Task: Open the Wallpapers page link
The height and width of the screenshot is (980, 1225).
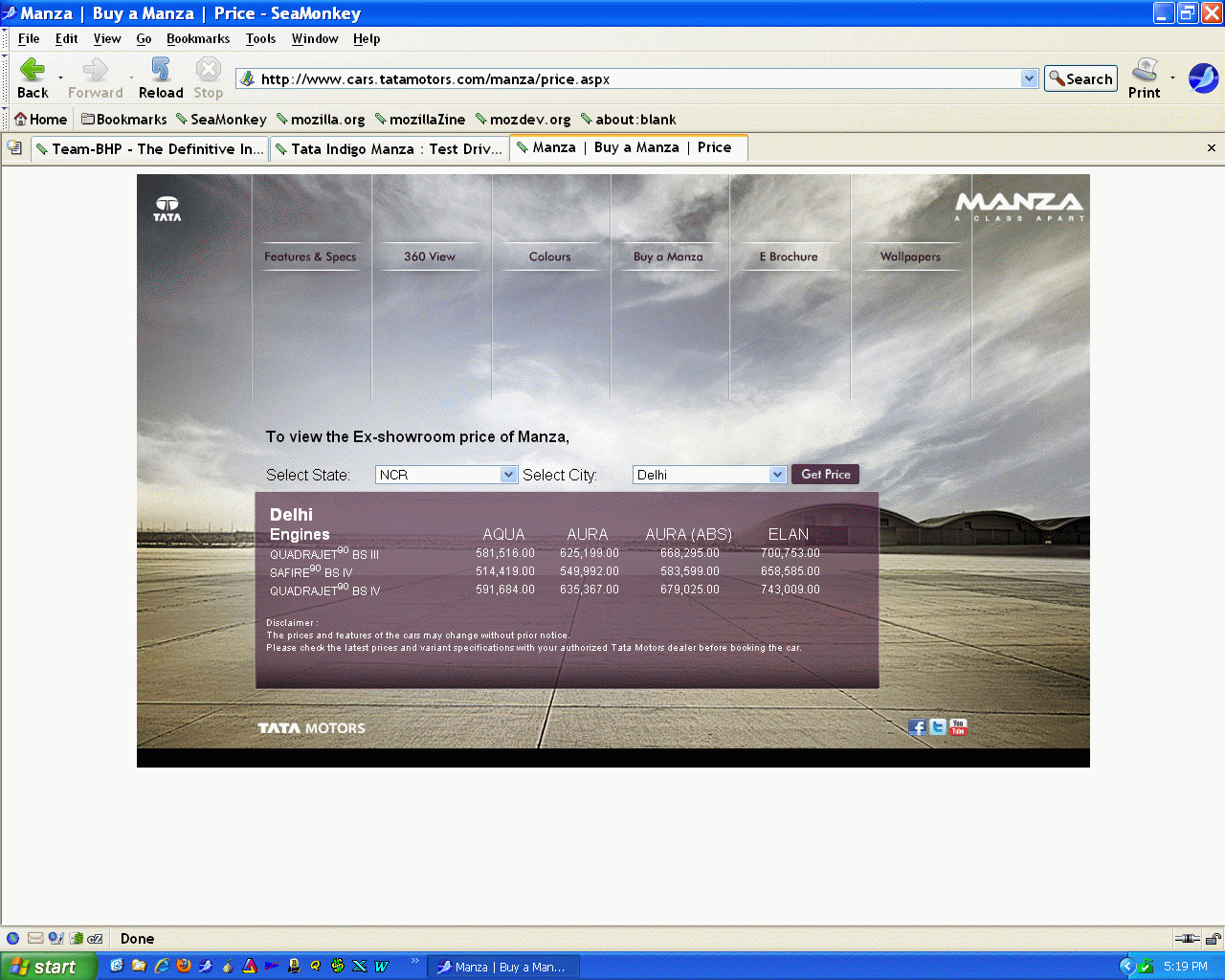Action: click(x=910, y=256)
